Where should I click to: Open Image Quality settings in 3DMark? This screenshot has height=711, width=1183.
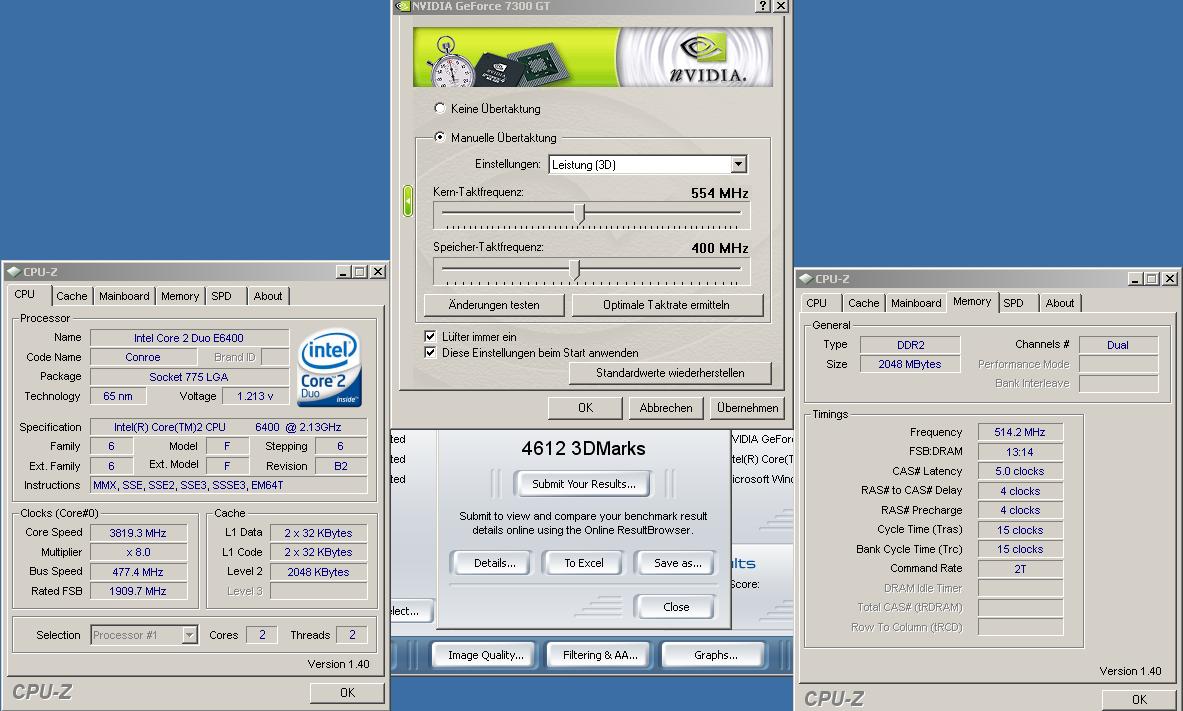(x=485, y=655)
